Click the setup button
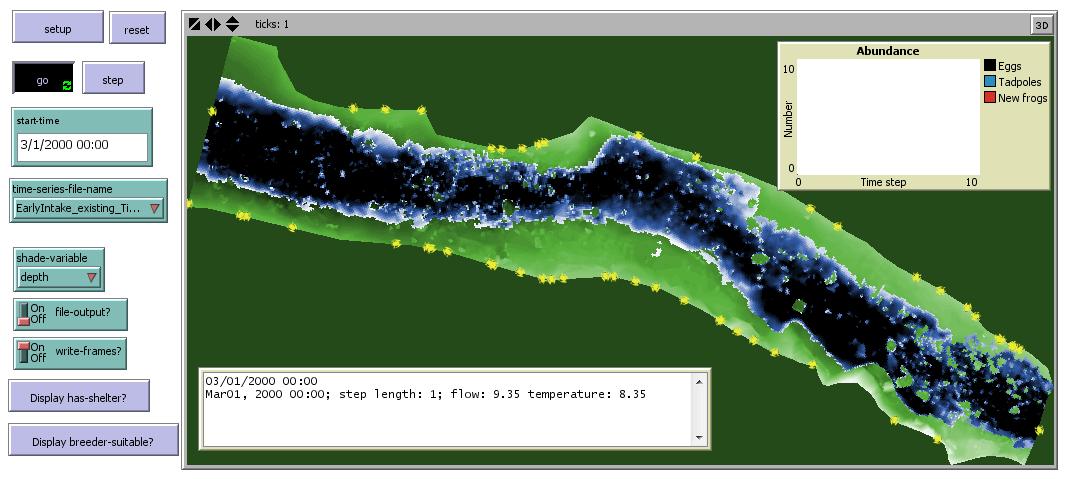1067x479 pixels. 58,28
